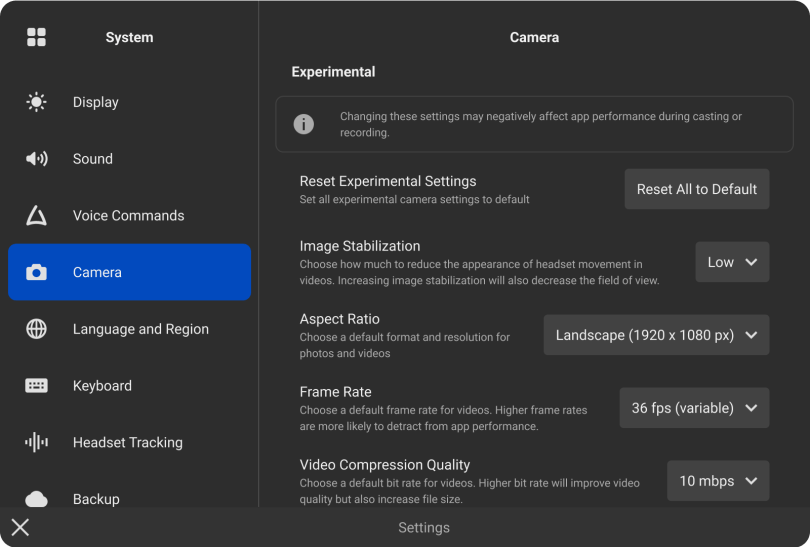The height and width of the screenshot is (547, 810).
Task: Click the Sound speaker icon
Action: (36, 159)
